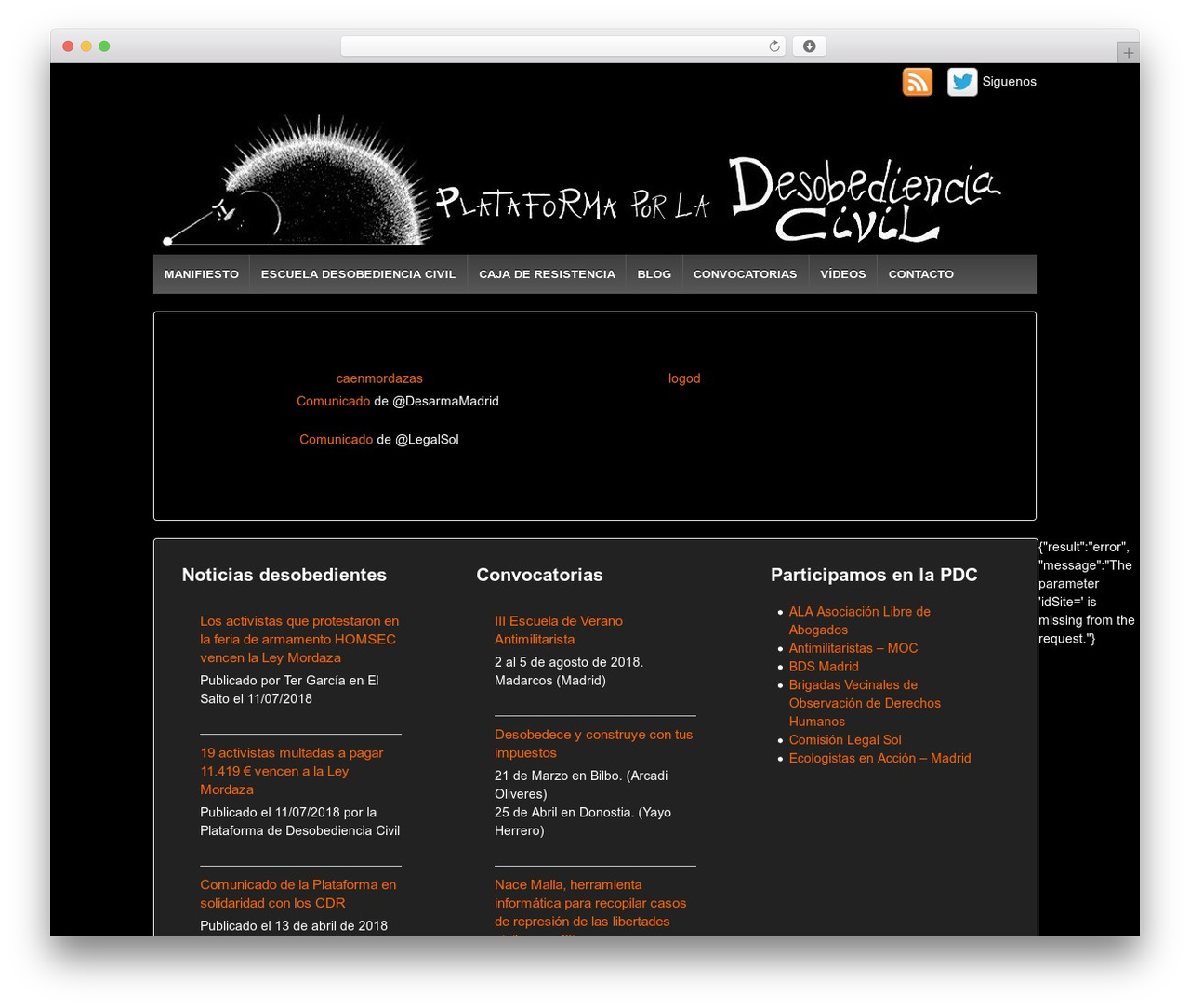
Task: Visit the Vídeos section
Action: [843, 274]
